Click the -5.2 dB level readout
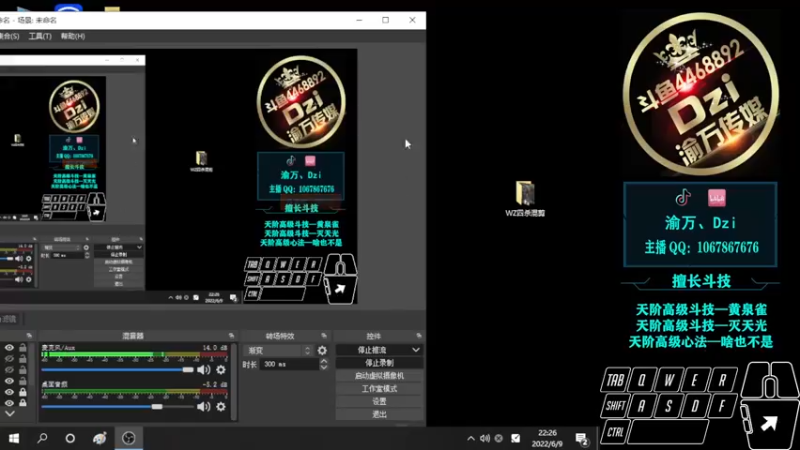The image size is (800, 450). point(214,384)
